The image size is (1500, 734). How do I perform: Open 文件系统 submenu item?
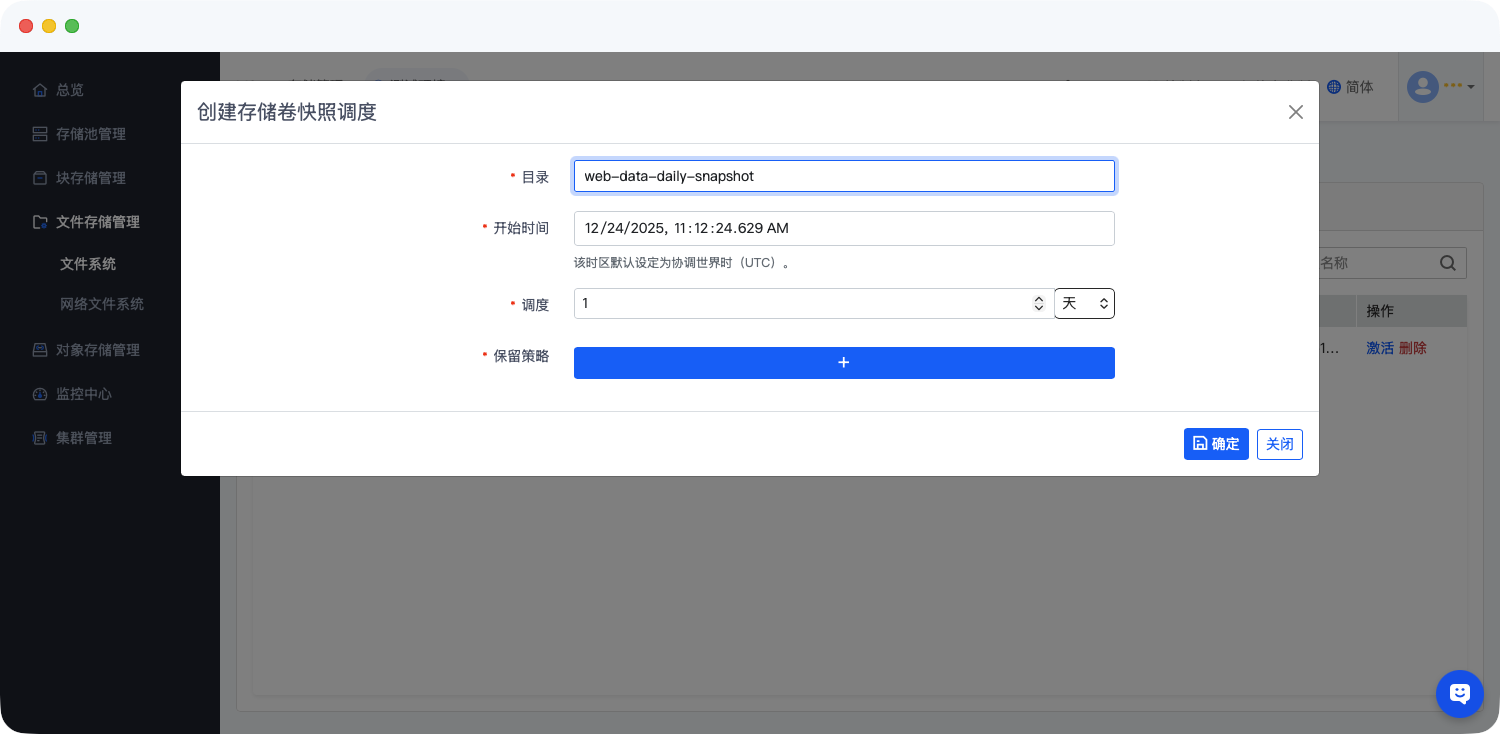tap(88, 264)
